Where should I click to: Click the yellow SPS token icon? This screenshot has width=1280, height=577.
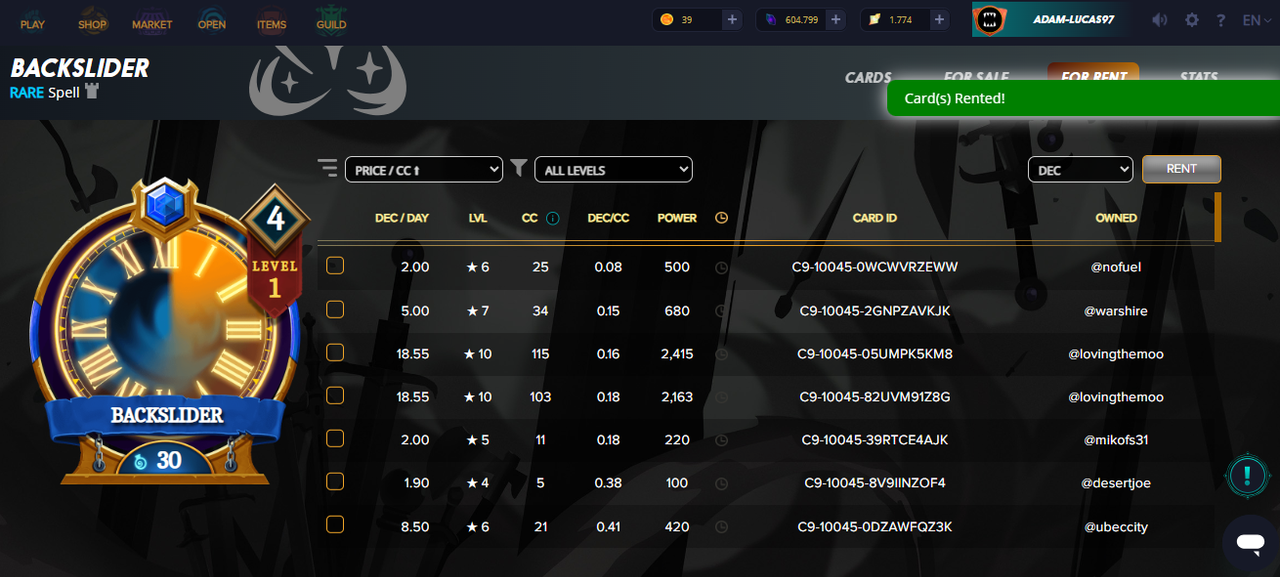coord(874,20)
